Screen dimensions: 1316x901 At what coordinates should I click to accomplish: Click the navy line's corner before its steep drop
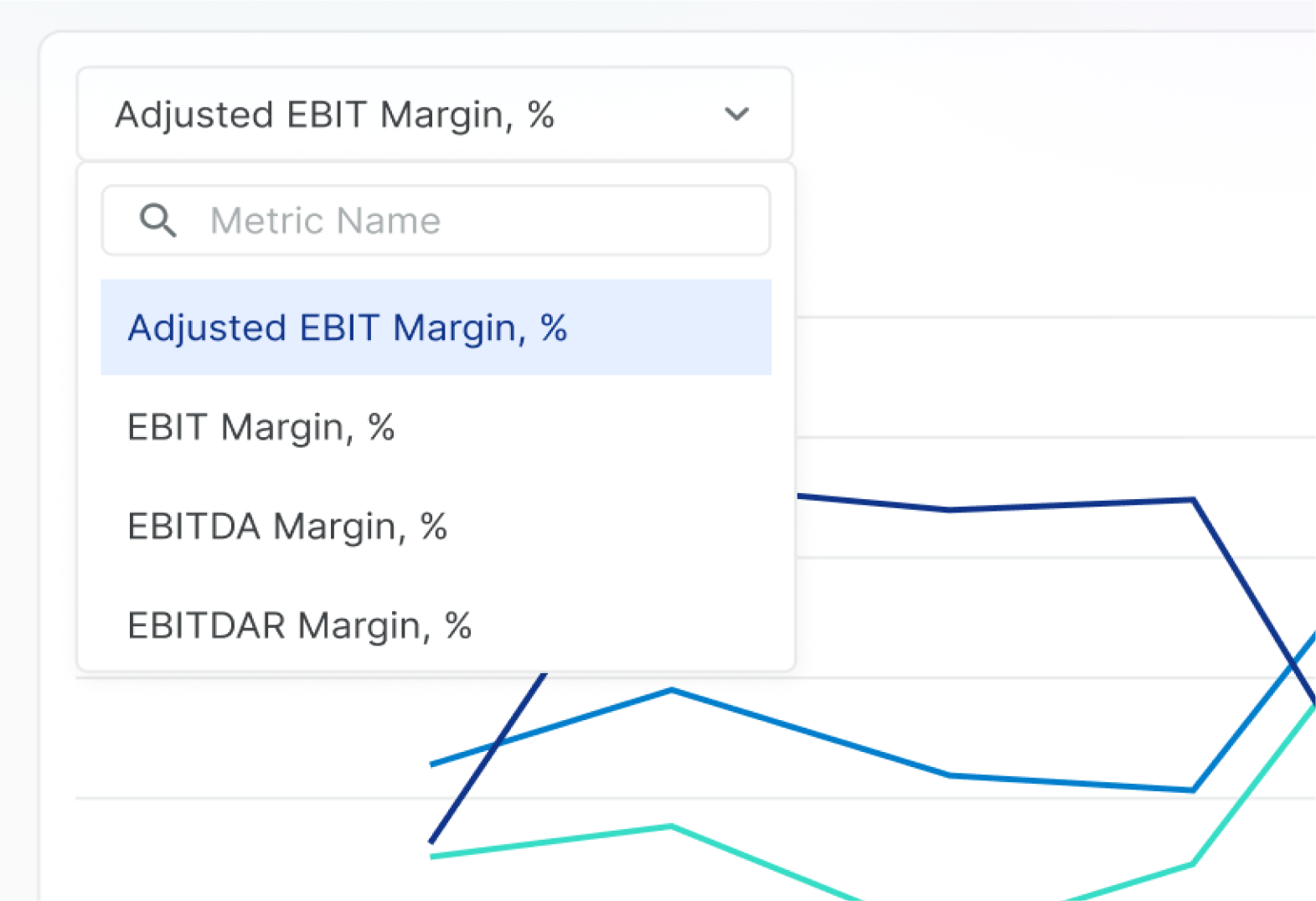(x=1193, y=500)
